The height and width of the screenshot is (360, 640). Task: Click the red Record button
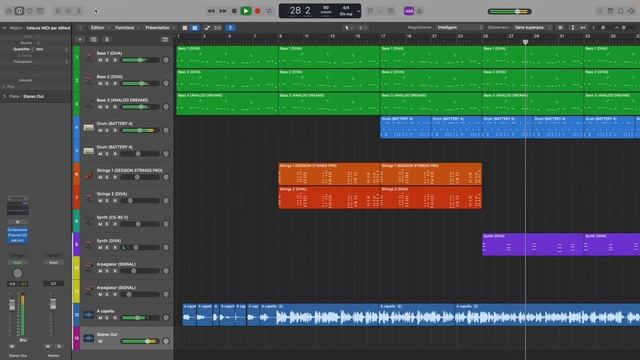click(x=258, y=11)
